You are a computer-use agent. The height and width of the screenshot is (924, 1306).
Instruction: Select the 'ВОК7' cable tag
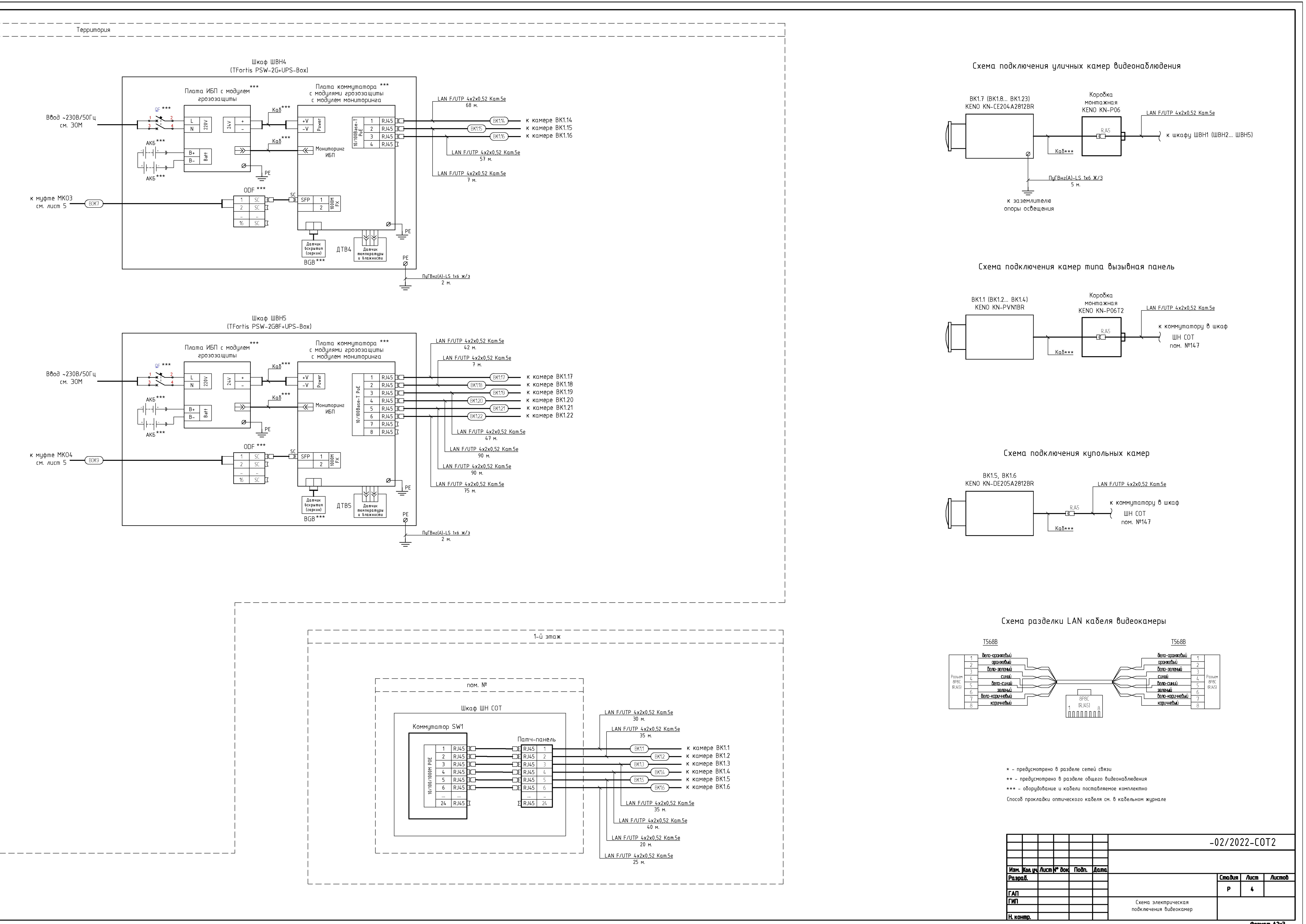(94, 204)
